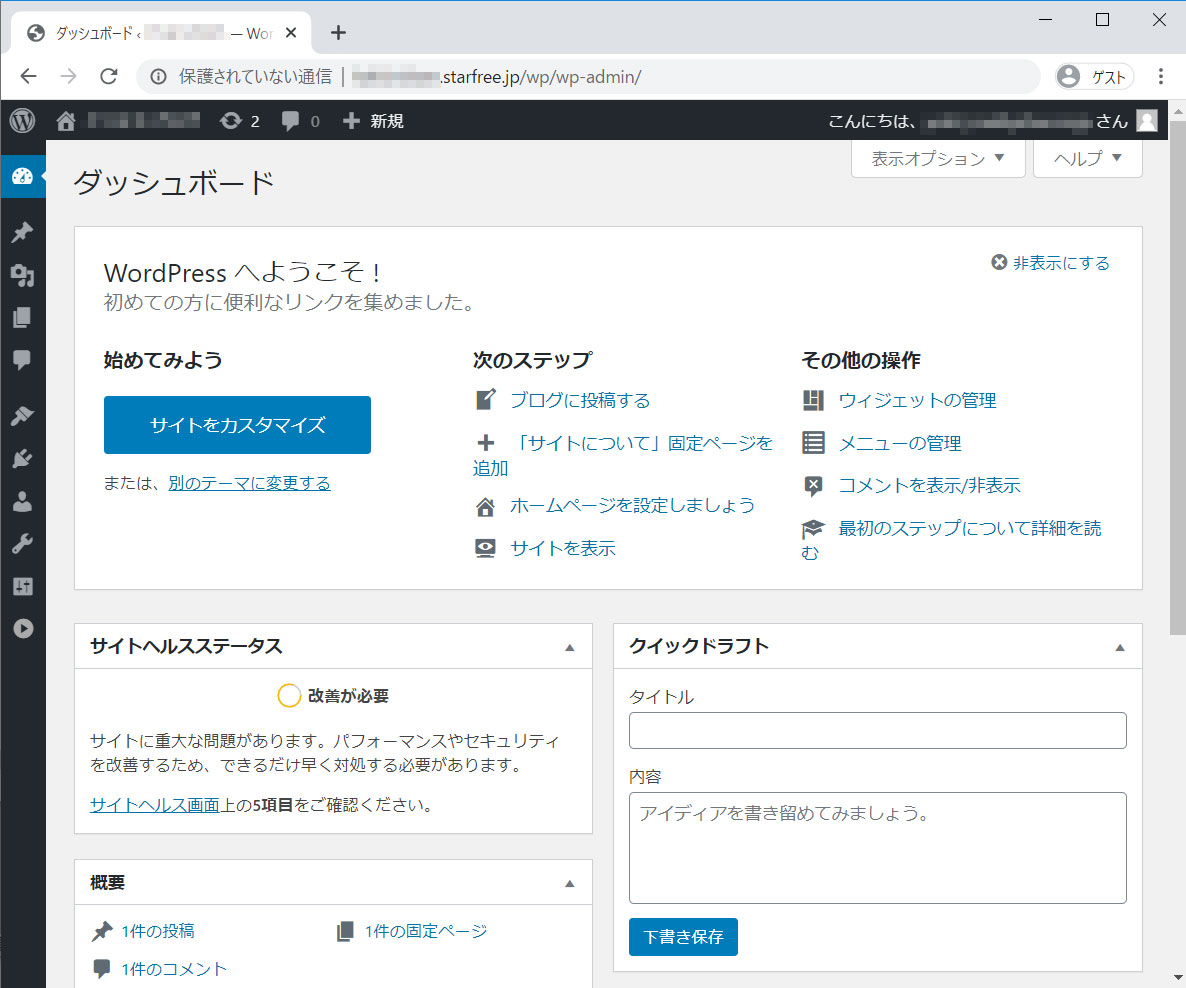The image size is (1186, 988).
Task: Open Comments icon in sidebar
Action: click(23, 359)
